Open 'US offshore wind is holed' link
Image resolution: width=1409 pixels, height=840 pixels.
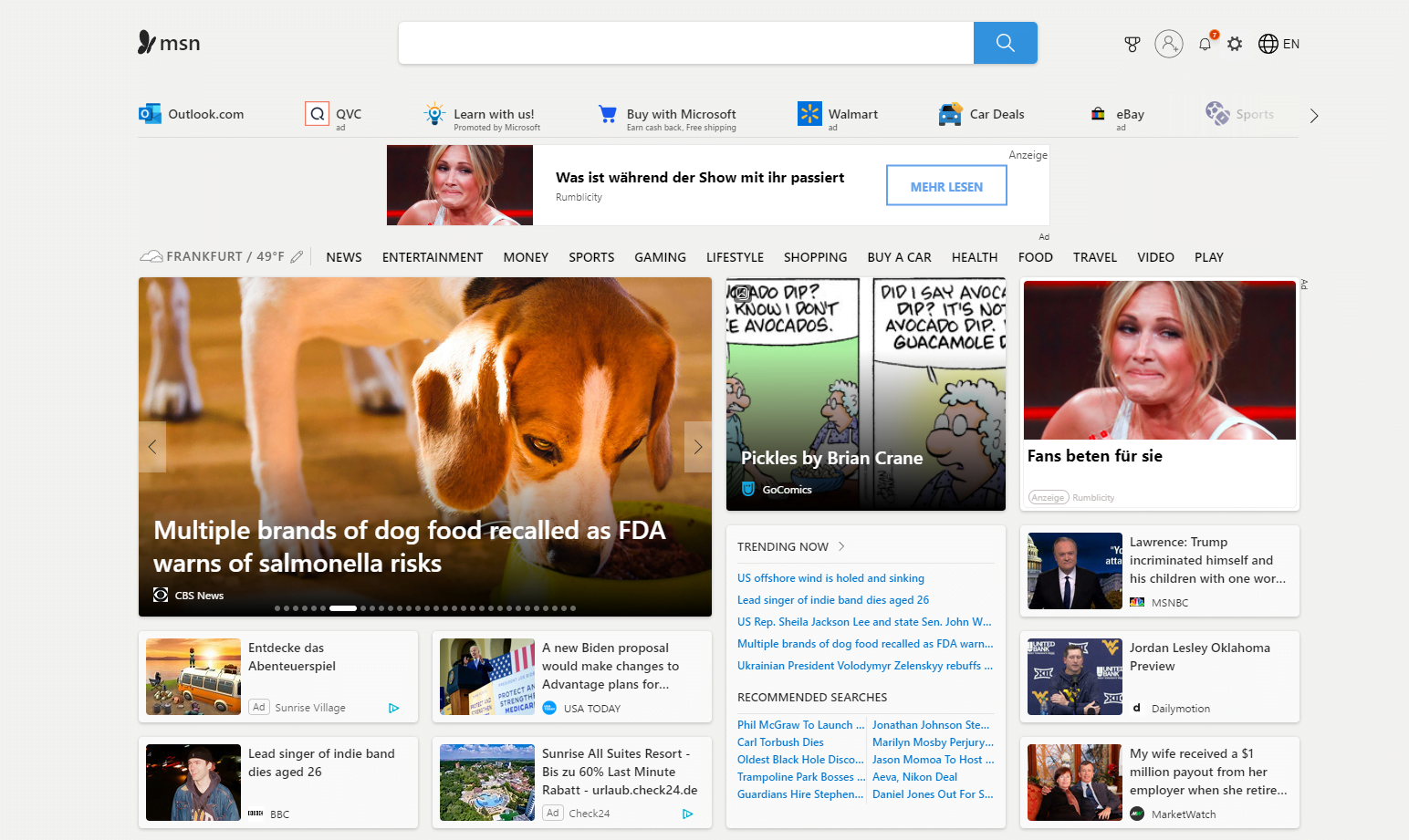point(830,578)
